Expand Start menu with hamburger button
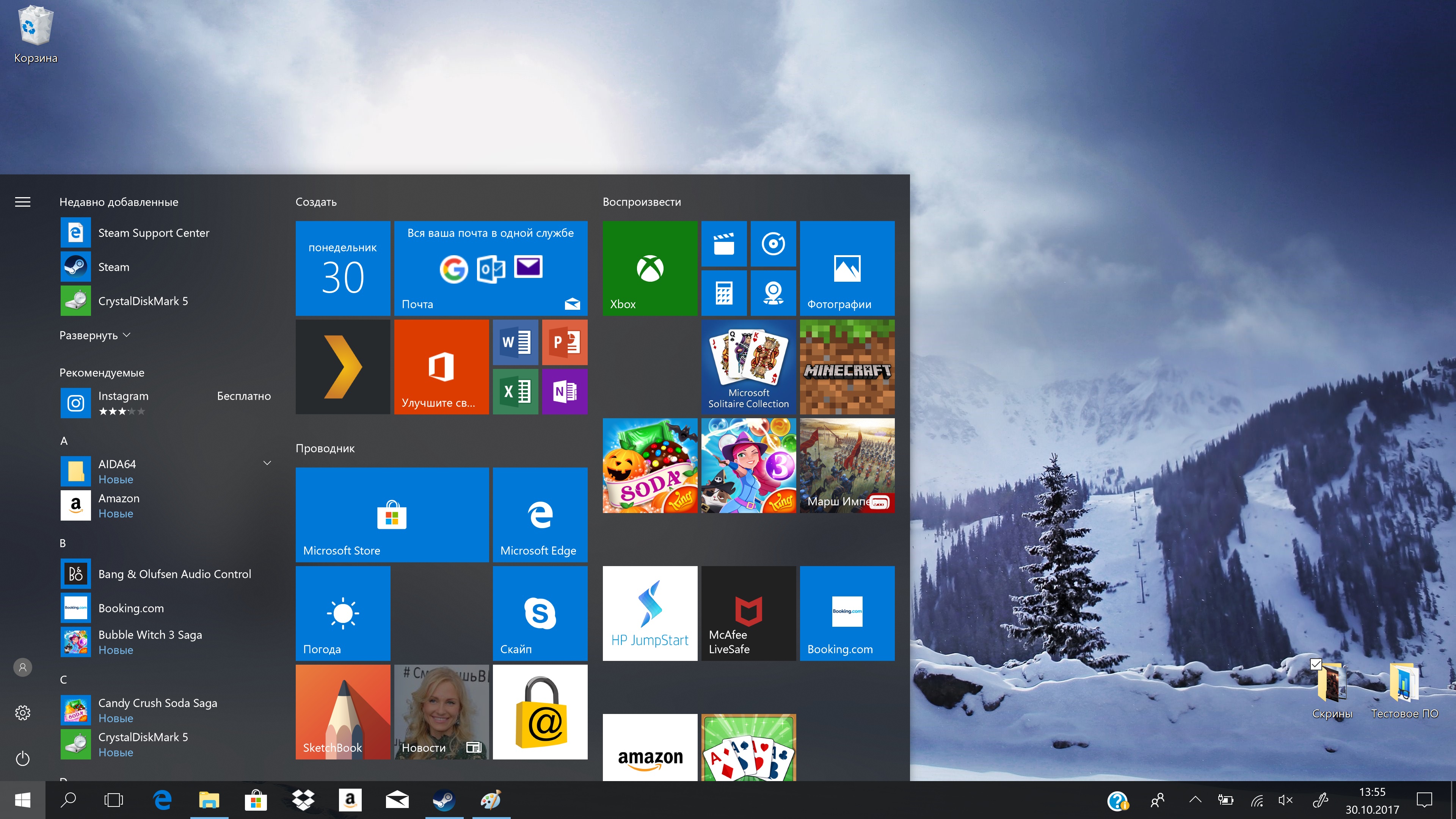Image resolution: width=1456 pixels, height=819 pixels. (x=23, y=202)
